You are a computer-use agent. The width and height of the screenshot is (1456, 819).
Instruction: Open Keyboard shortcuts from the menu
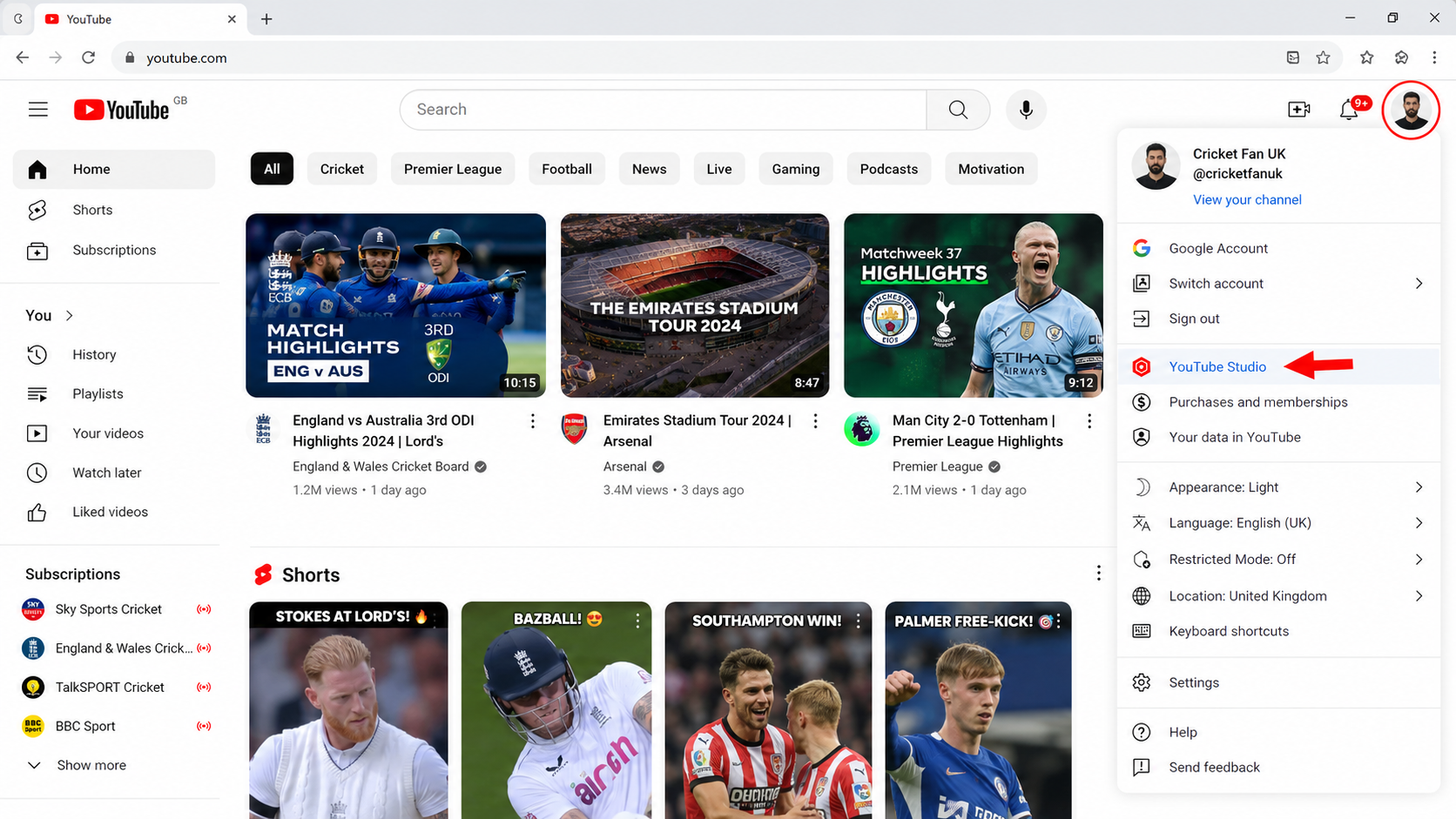(1278, 631)
